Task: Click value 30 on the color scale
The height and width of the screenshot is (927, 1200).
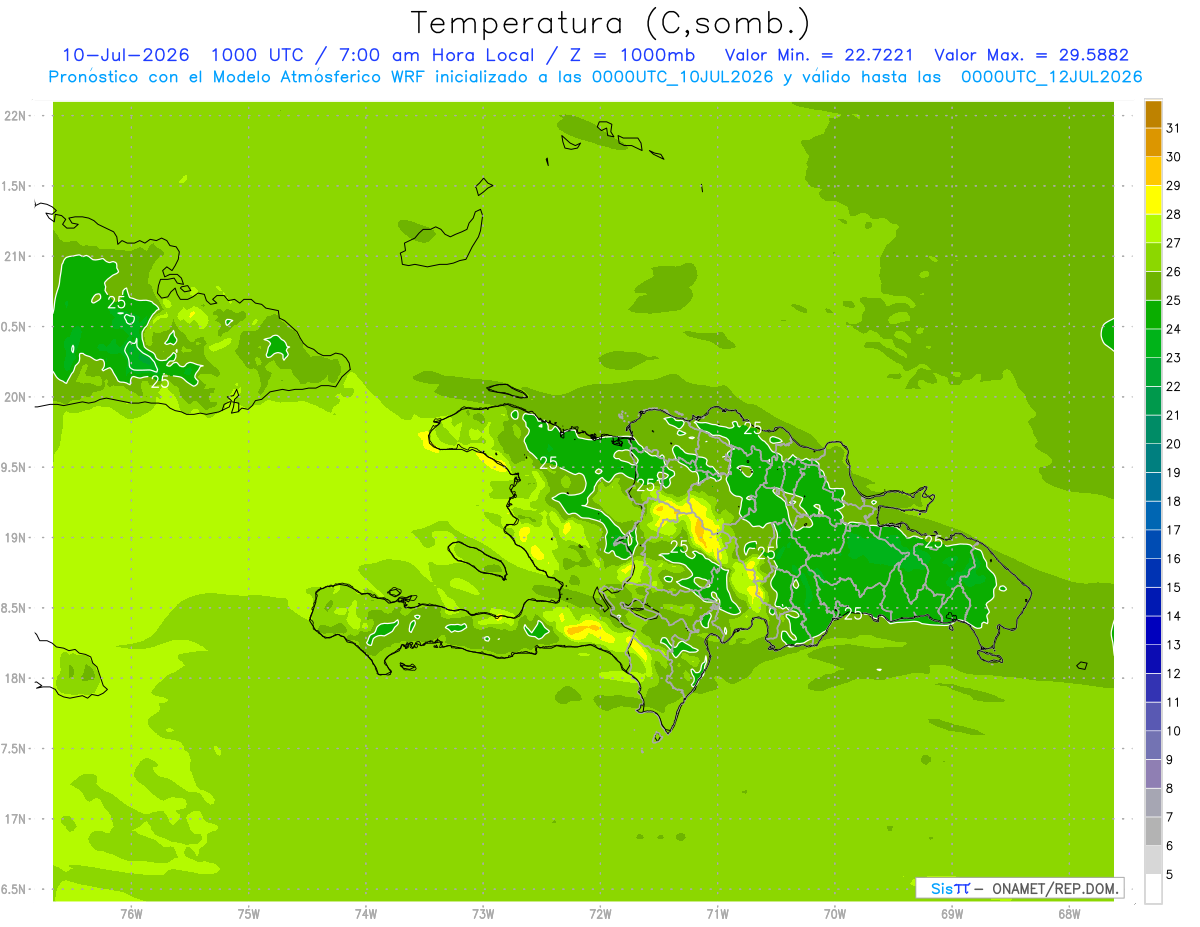Action: click(1174, 157)
